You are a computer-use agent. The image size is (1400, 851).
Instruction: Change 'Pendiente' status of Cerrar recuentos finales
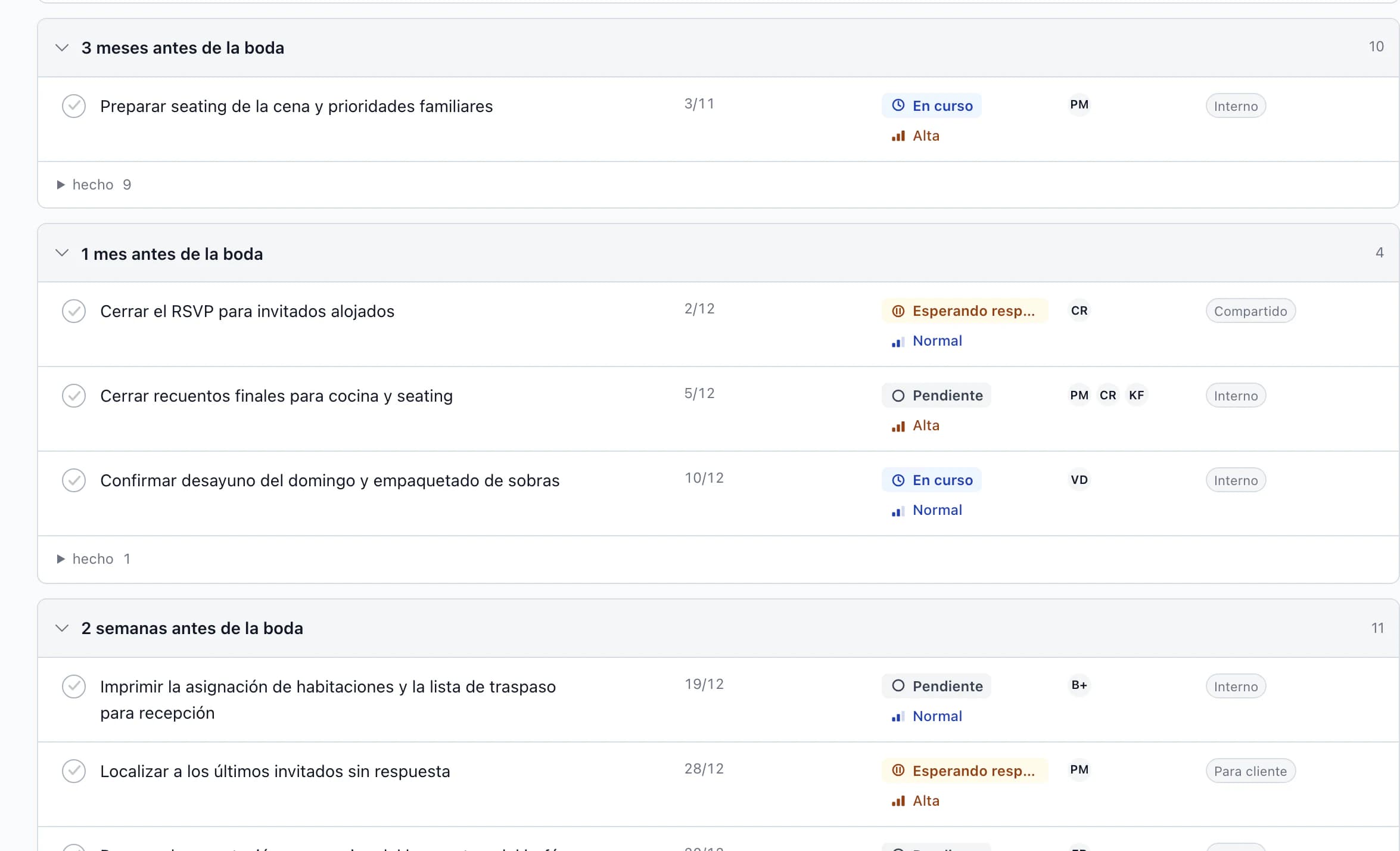tap(937, 395)
